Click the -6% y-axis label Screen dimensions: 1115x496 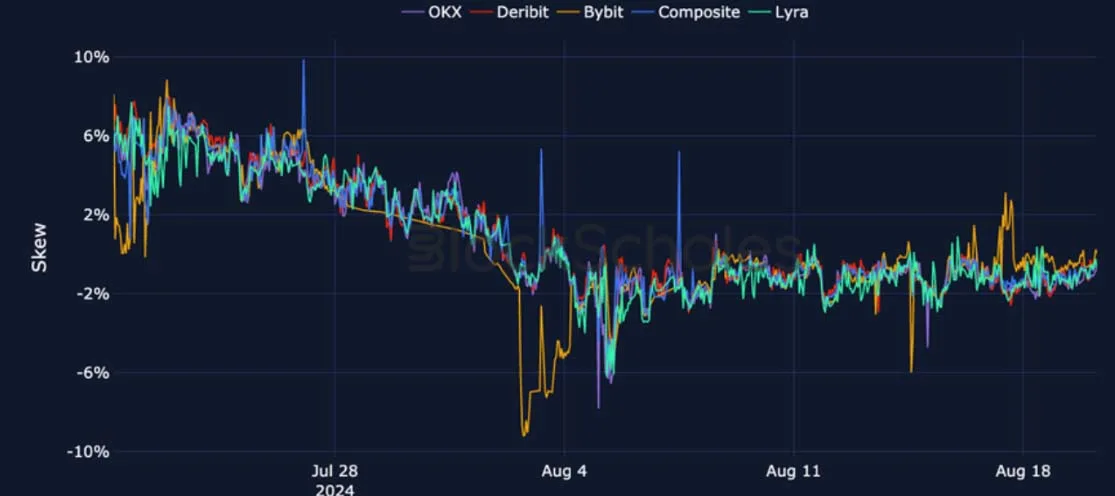94,372
